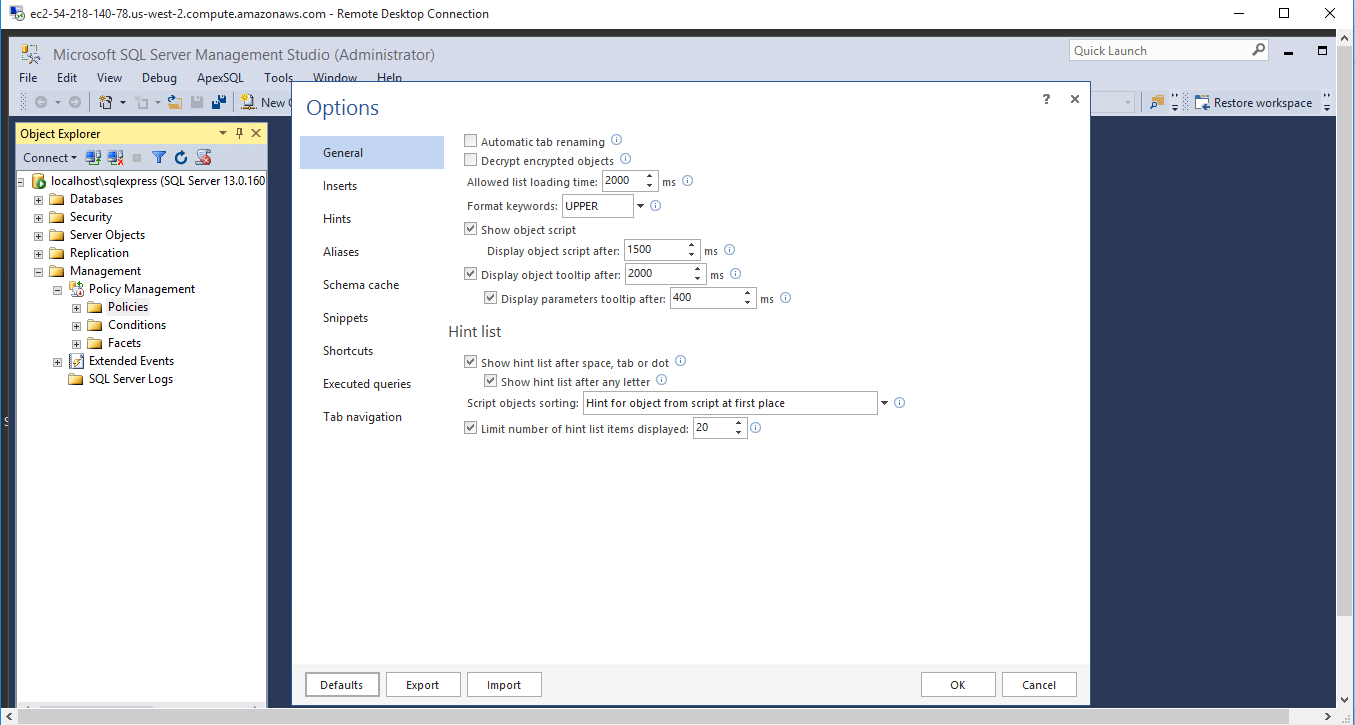1355x725 pixels.
Task: Pin the Object Explorer panel with pushpin icon
Action: 240,133
